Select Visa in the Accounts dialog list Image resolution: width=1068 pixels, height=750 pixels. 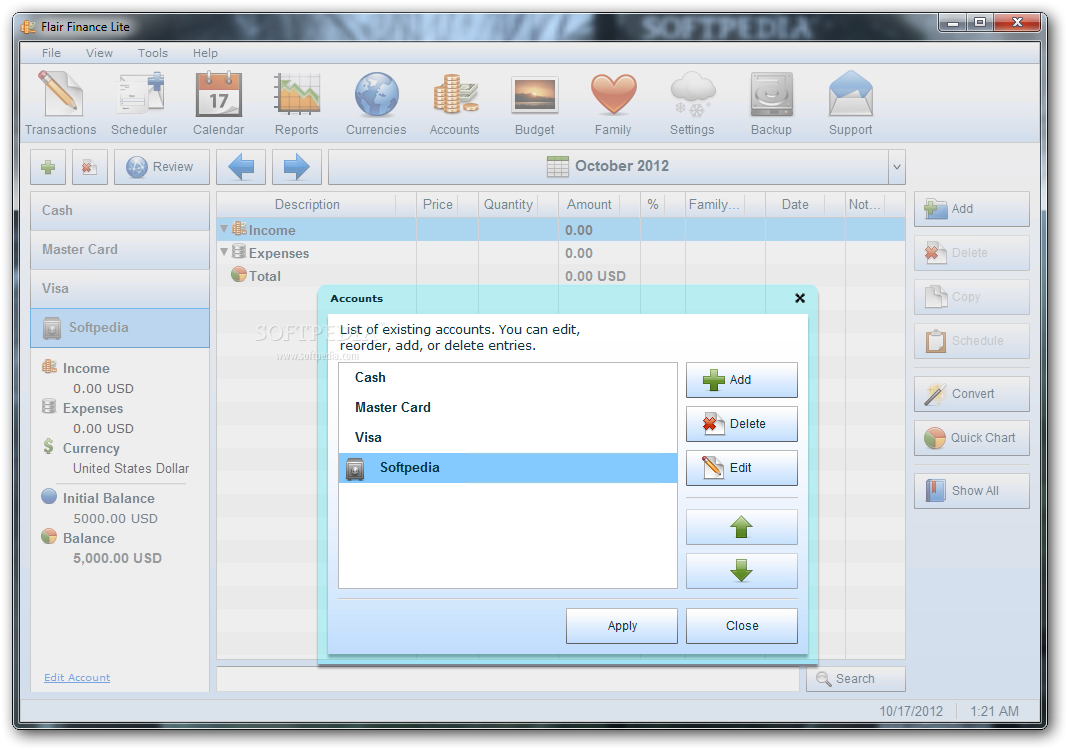tap(507, 437)
